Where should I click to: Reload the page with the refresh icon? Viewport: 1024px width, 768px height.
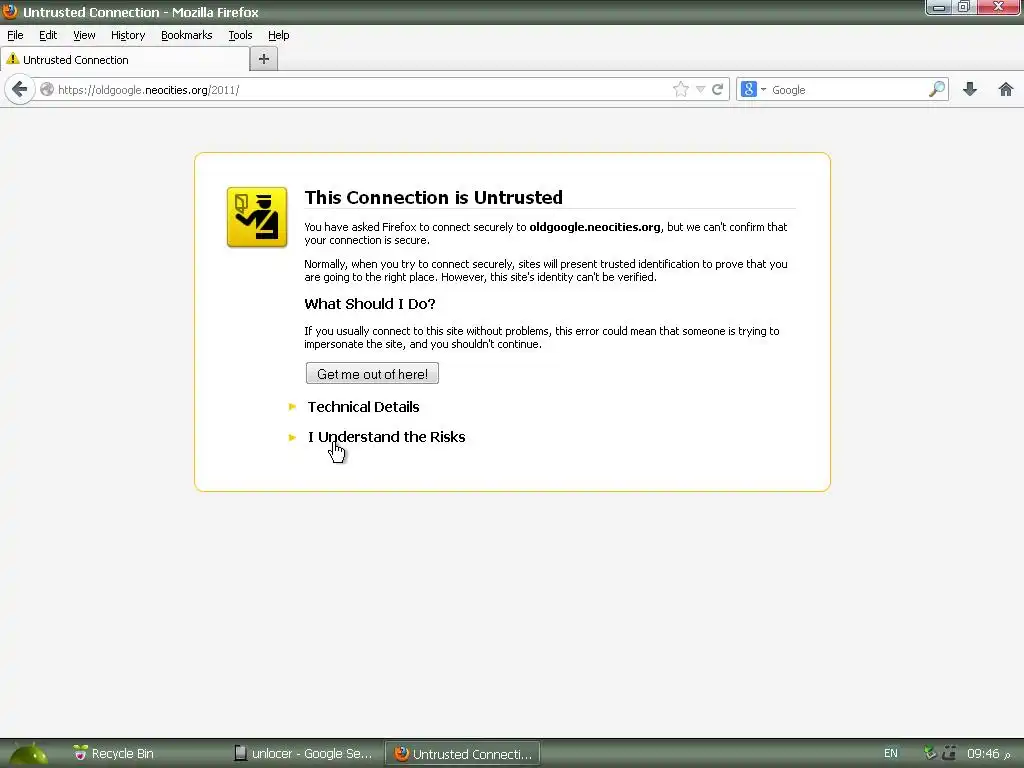click(x=718, y=89)
